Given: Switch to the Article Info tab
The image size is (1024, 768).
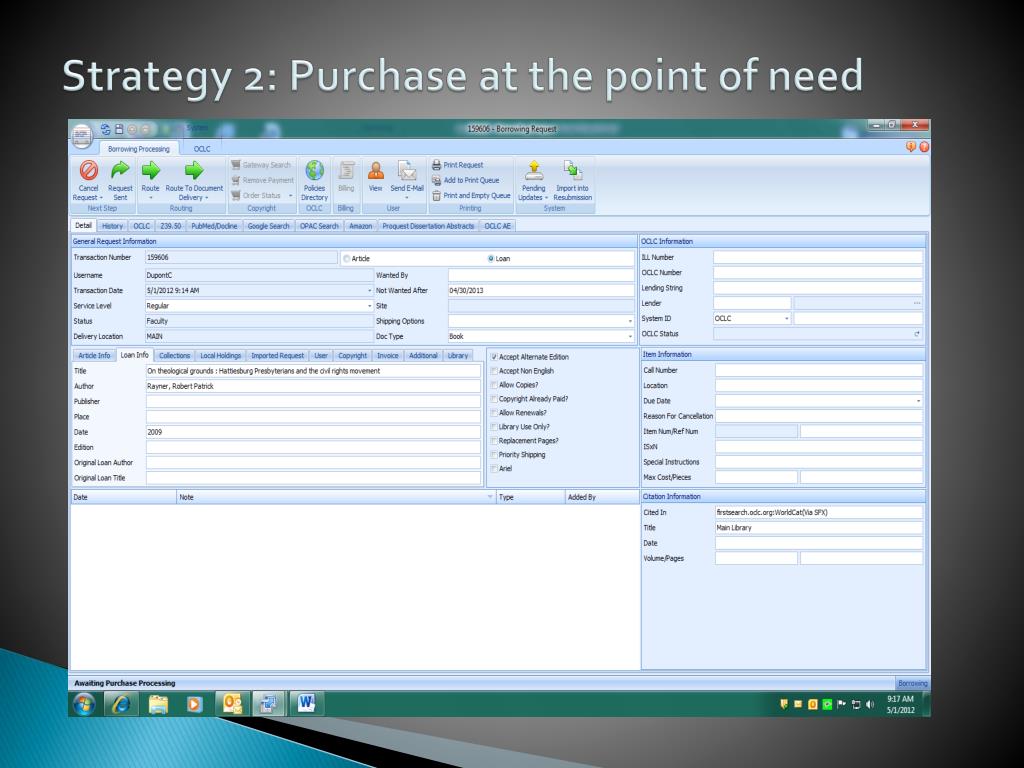Looking at the screenshot, I should (94, 356).
